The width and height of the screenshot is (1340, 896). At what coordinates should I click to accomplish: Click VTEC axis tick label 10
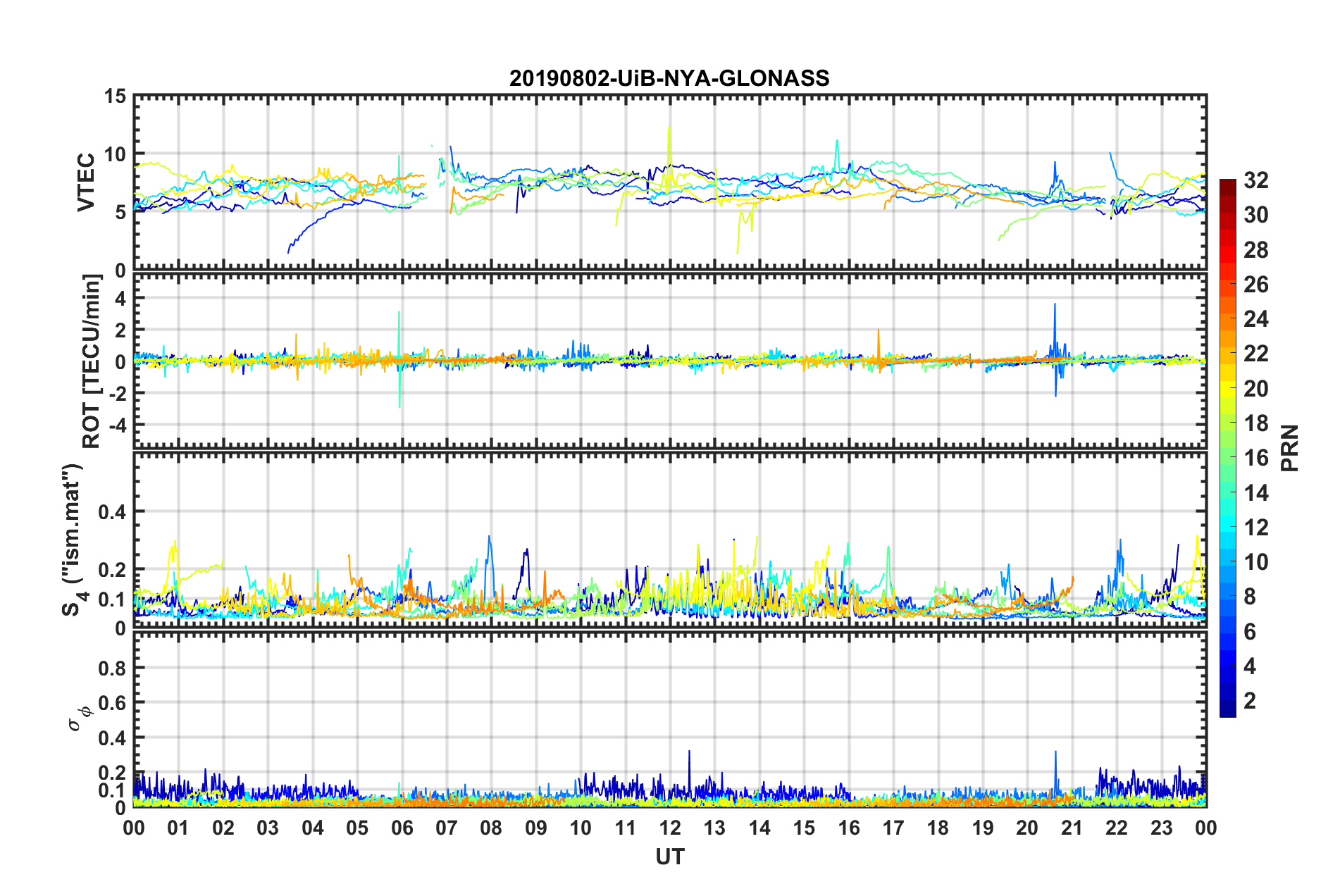click(x=115, y=154)
